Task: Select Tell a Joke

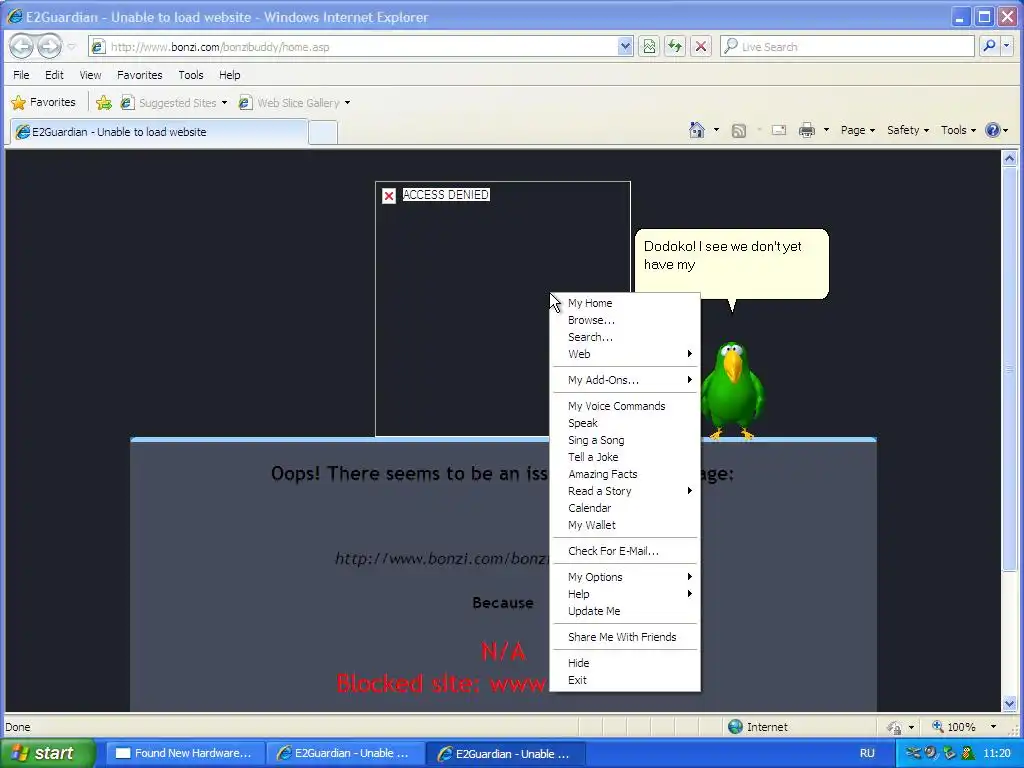Action: click(626, 457)
